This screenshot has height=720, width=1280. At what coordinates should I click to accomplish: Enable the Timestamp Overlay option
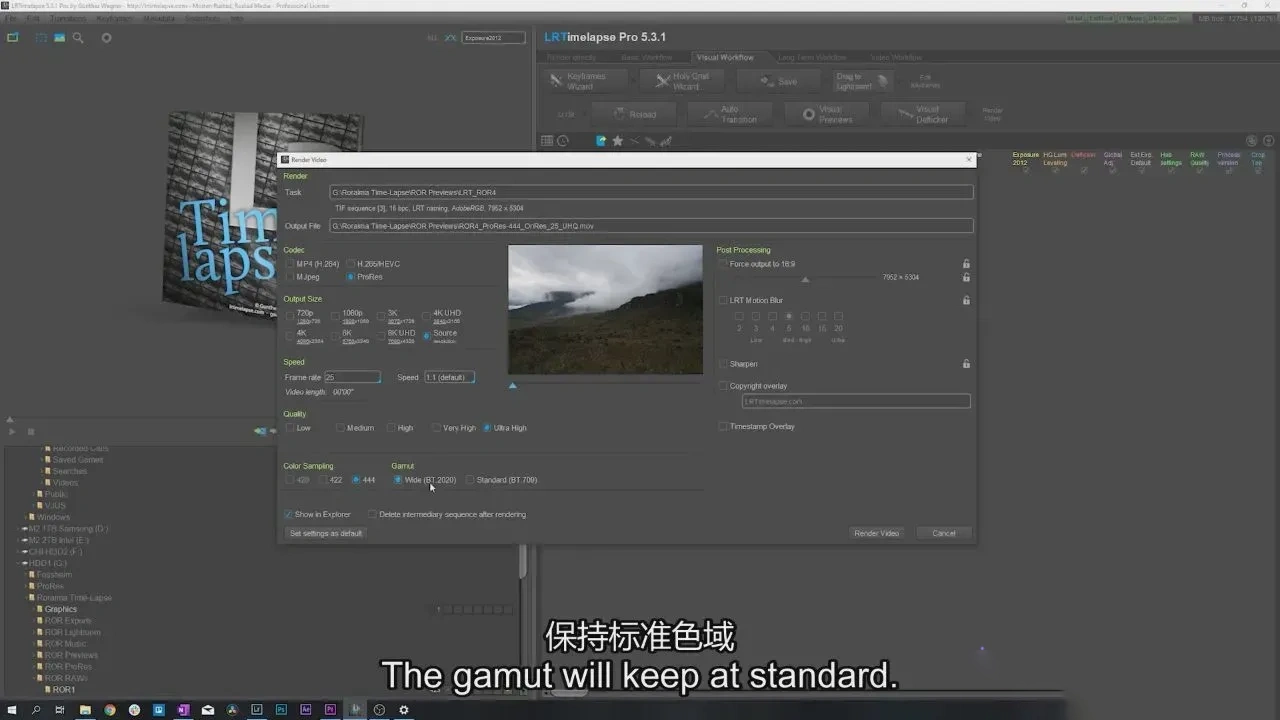coord(757,426)
